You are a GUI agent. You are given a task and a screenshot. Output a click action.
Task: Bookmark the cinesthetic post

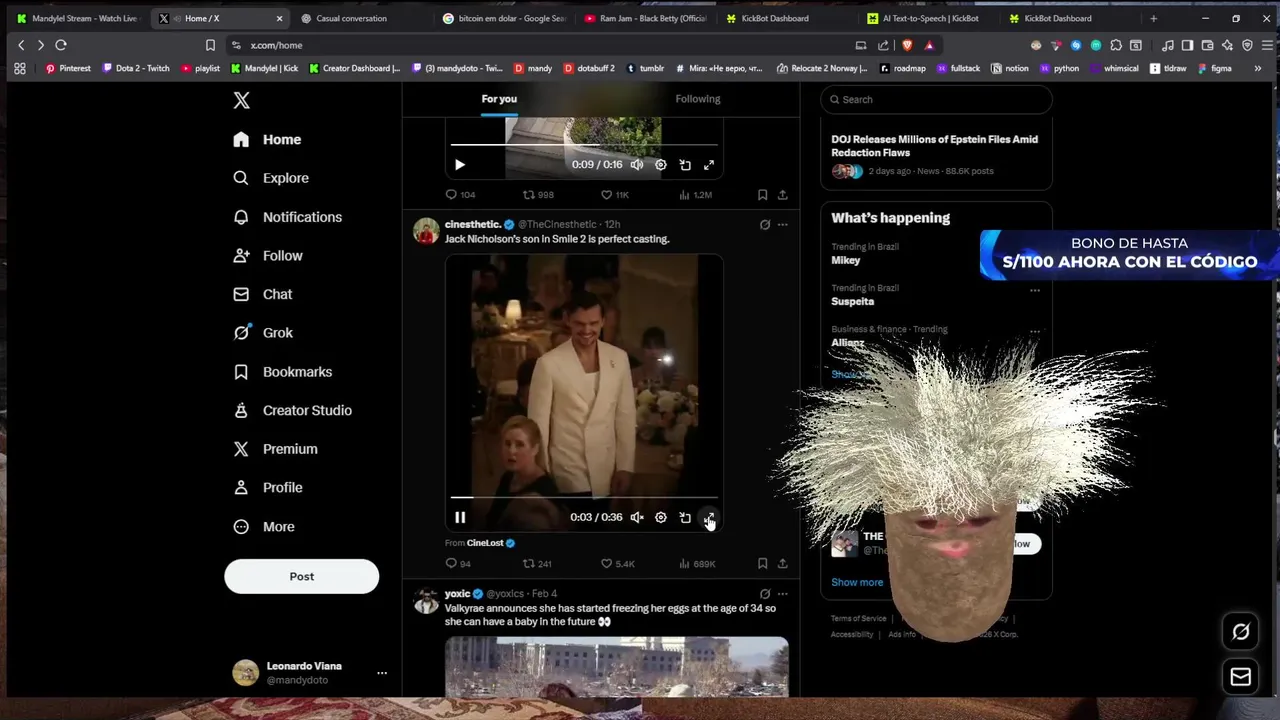762,564
